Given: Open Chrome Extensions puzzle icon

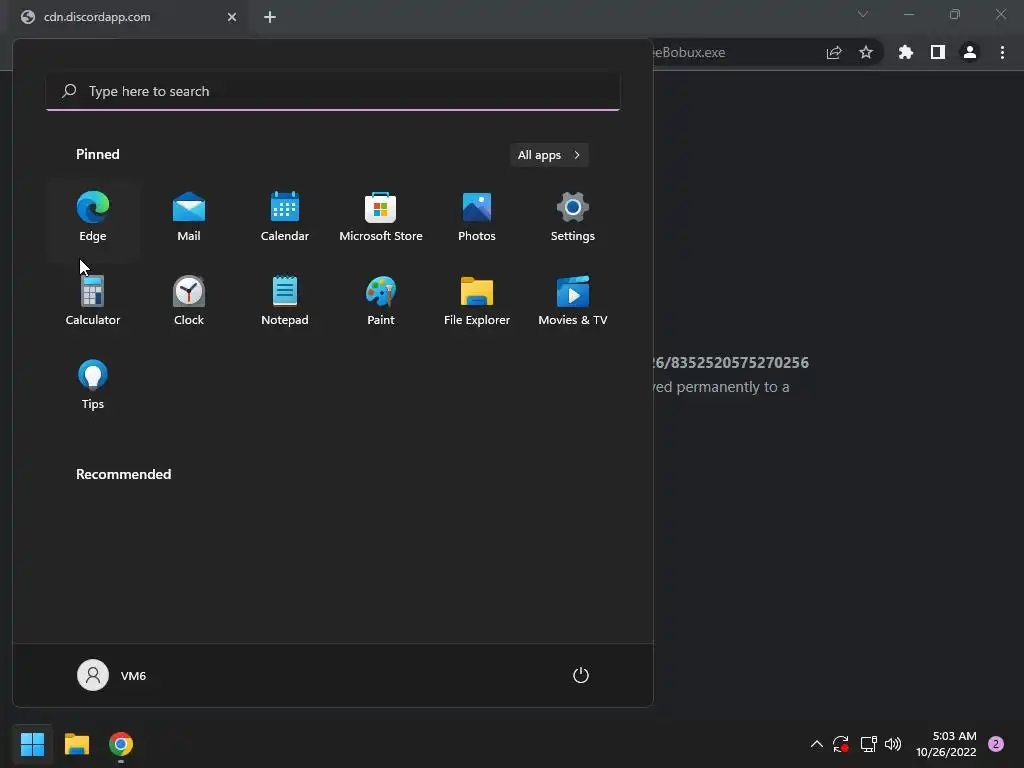Looking at the screenshot, I should pos(905,52).
